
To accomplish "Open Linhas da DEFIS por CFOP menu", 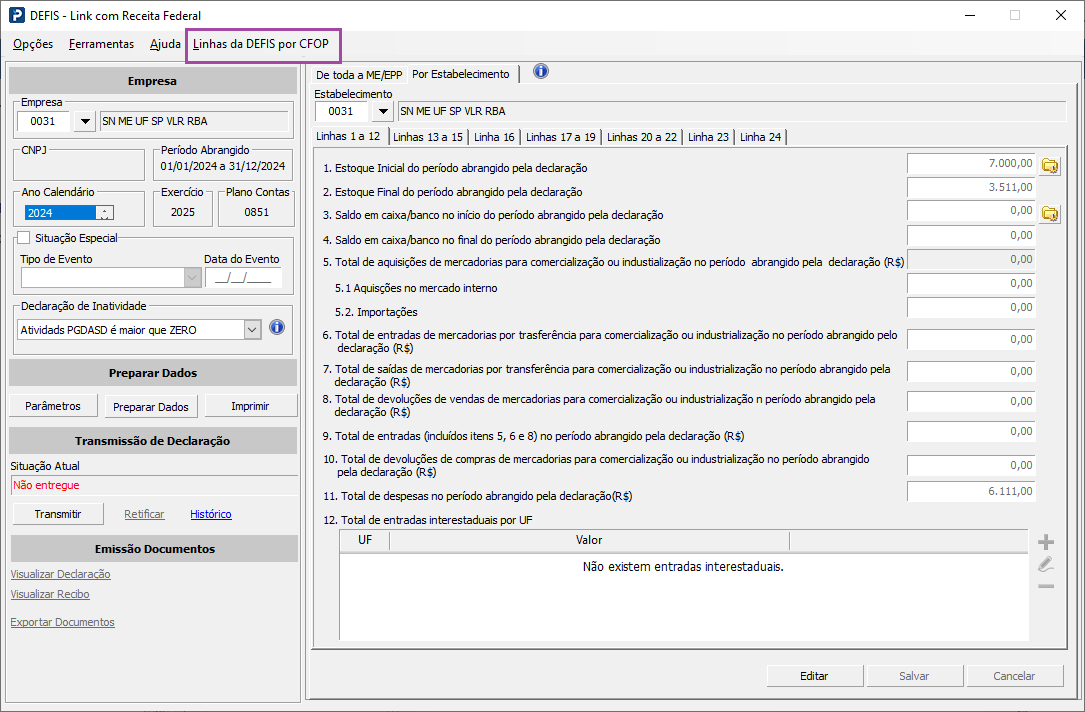I will tap(261, 44).
